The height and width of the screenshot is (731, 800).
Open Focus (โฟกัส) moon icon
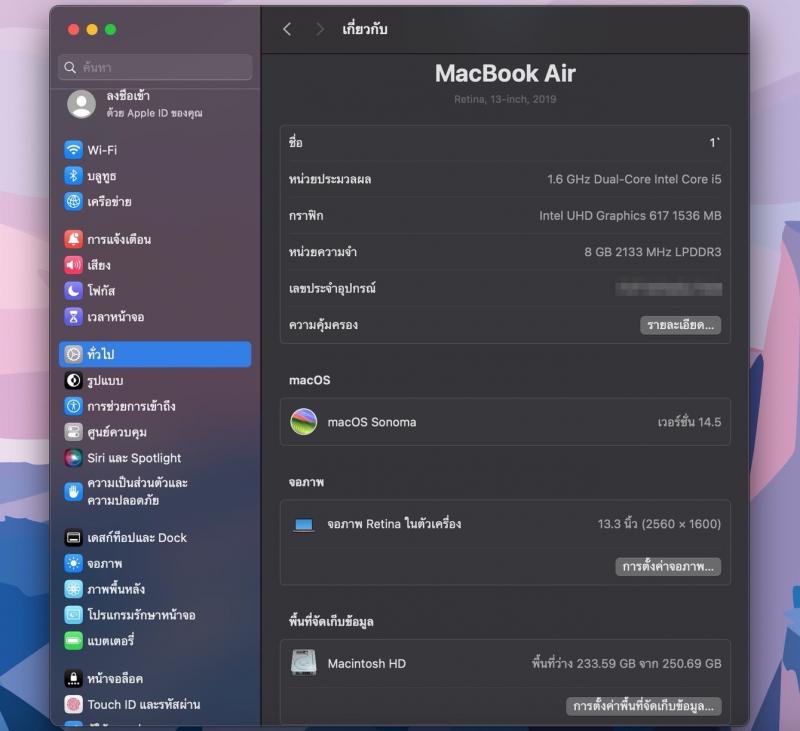tap(73, 290)
